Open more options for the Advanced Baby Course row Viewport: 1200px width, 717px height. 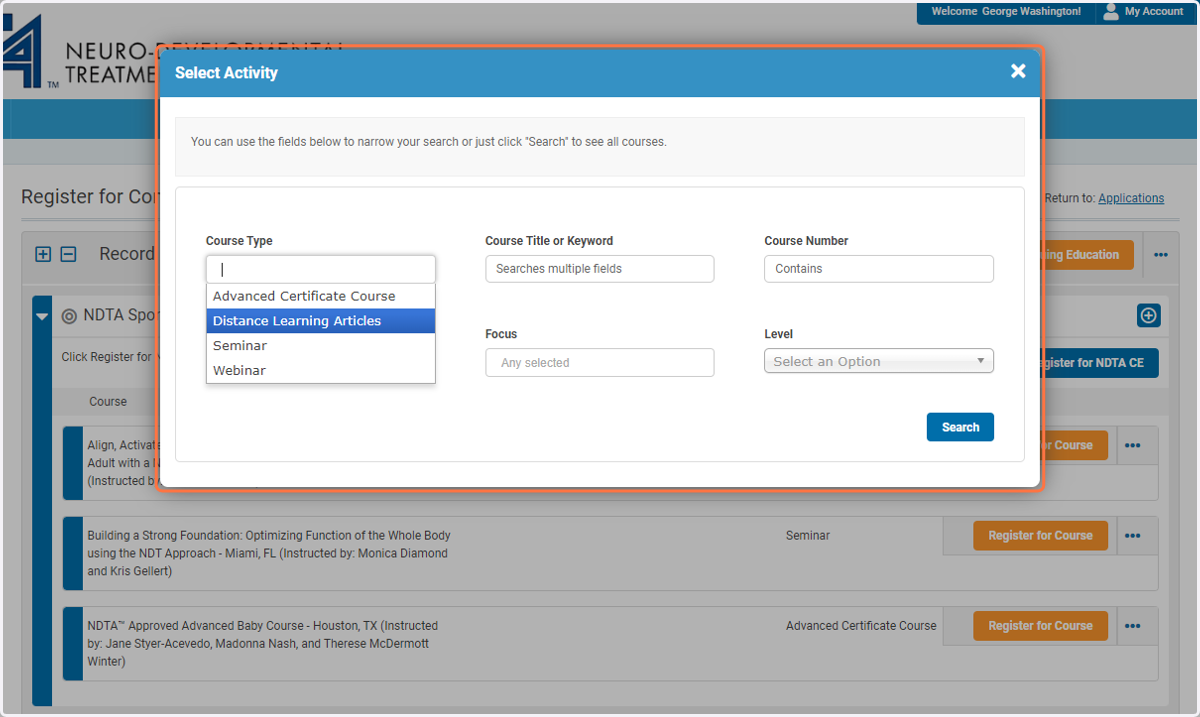(x=1132, y=625)
